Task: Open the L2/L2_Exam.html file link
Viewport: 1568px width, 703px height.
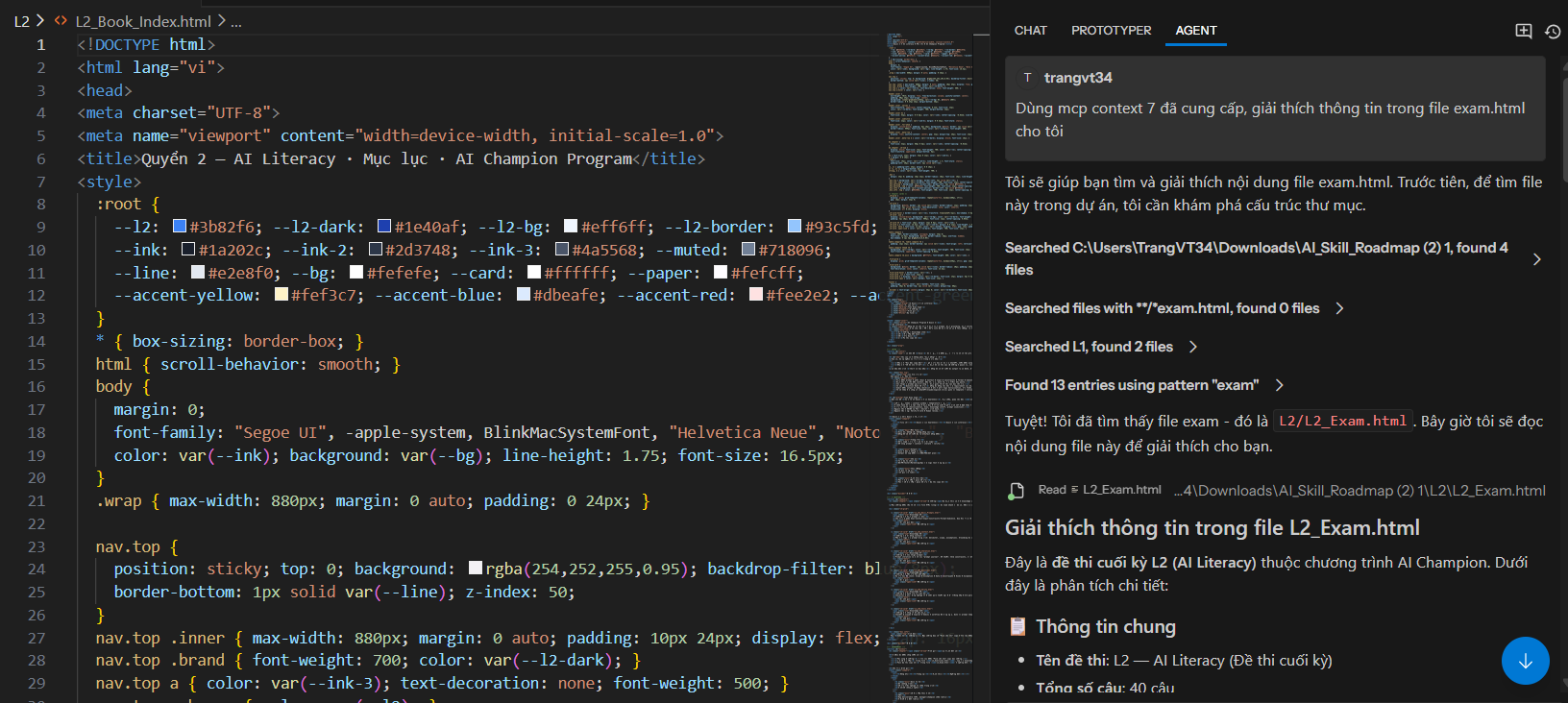Action: tap(1342, 421)
